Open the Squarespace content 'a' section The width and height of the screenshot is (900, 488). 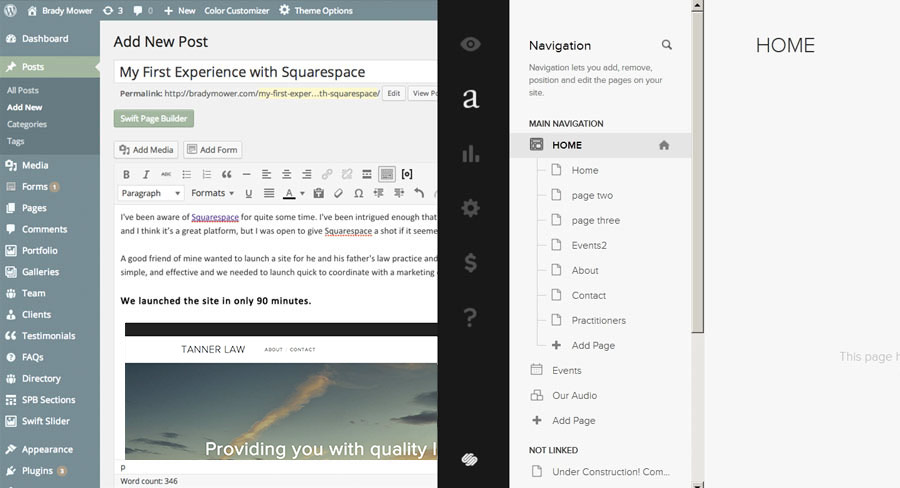click(x=471, y=98)
